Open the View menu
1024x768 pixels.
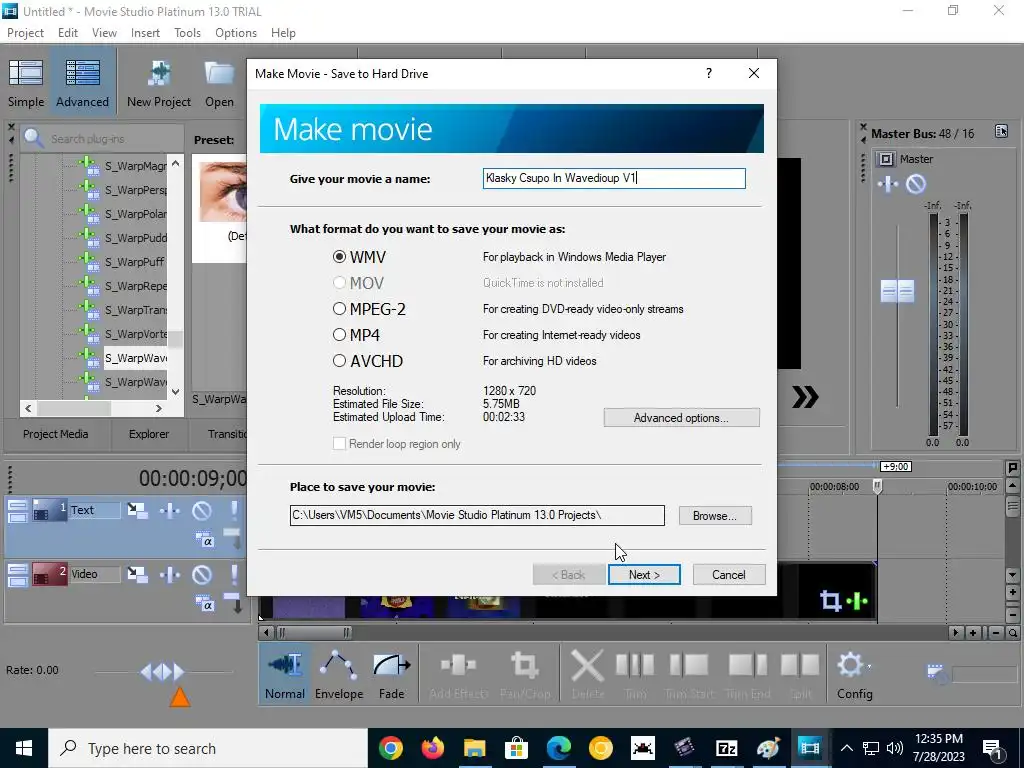point(104,33)
